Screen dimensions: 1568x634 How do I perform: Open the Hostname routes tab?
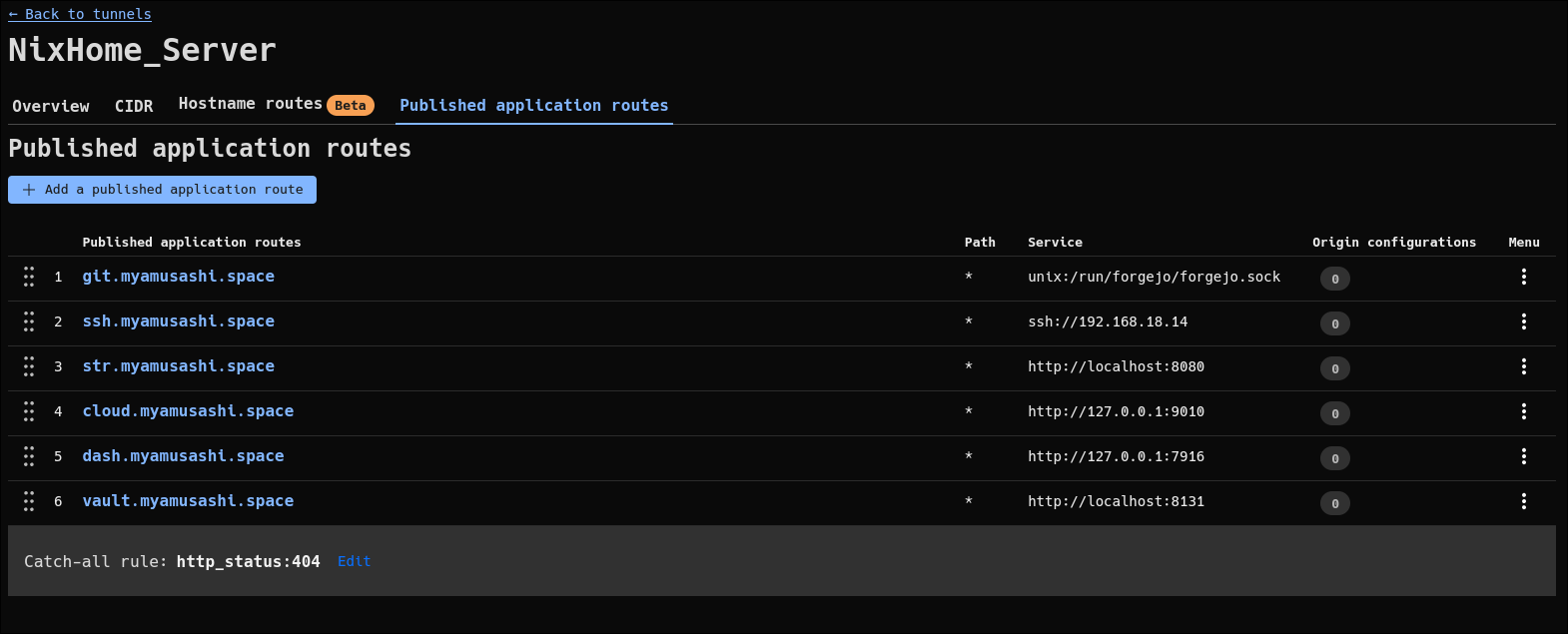pos(251,104)
